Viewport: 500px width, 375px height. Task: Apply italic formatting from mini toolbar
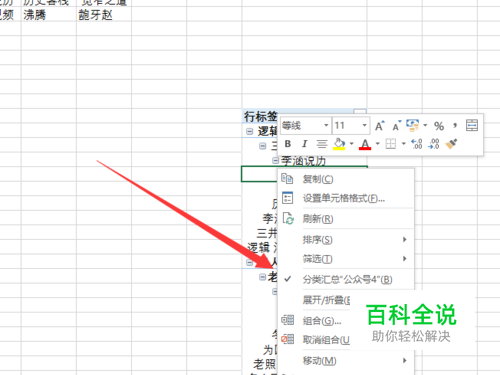304,144
